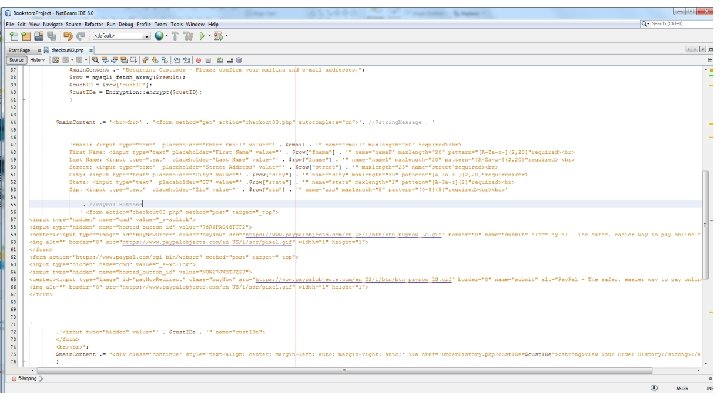Click the Build Project hammer icon

pyautogui.click(x=175, y=36)
